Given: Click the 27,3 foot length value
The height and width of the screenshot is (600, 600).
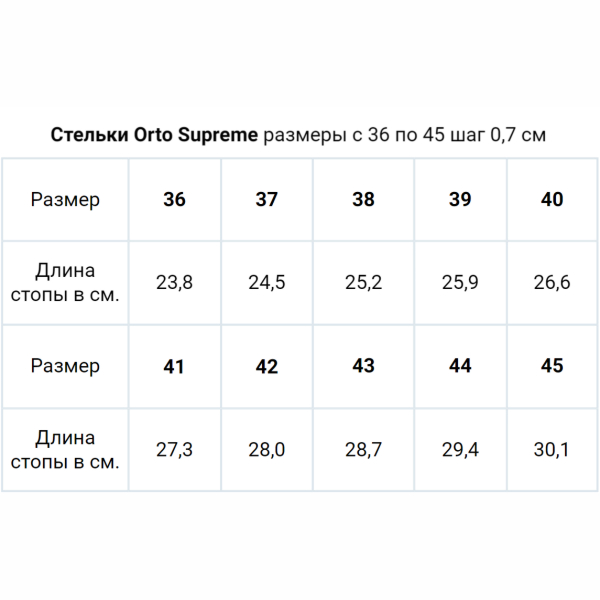Looking at the screenshot, I should [174, 450].
